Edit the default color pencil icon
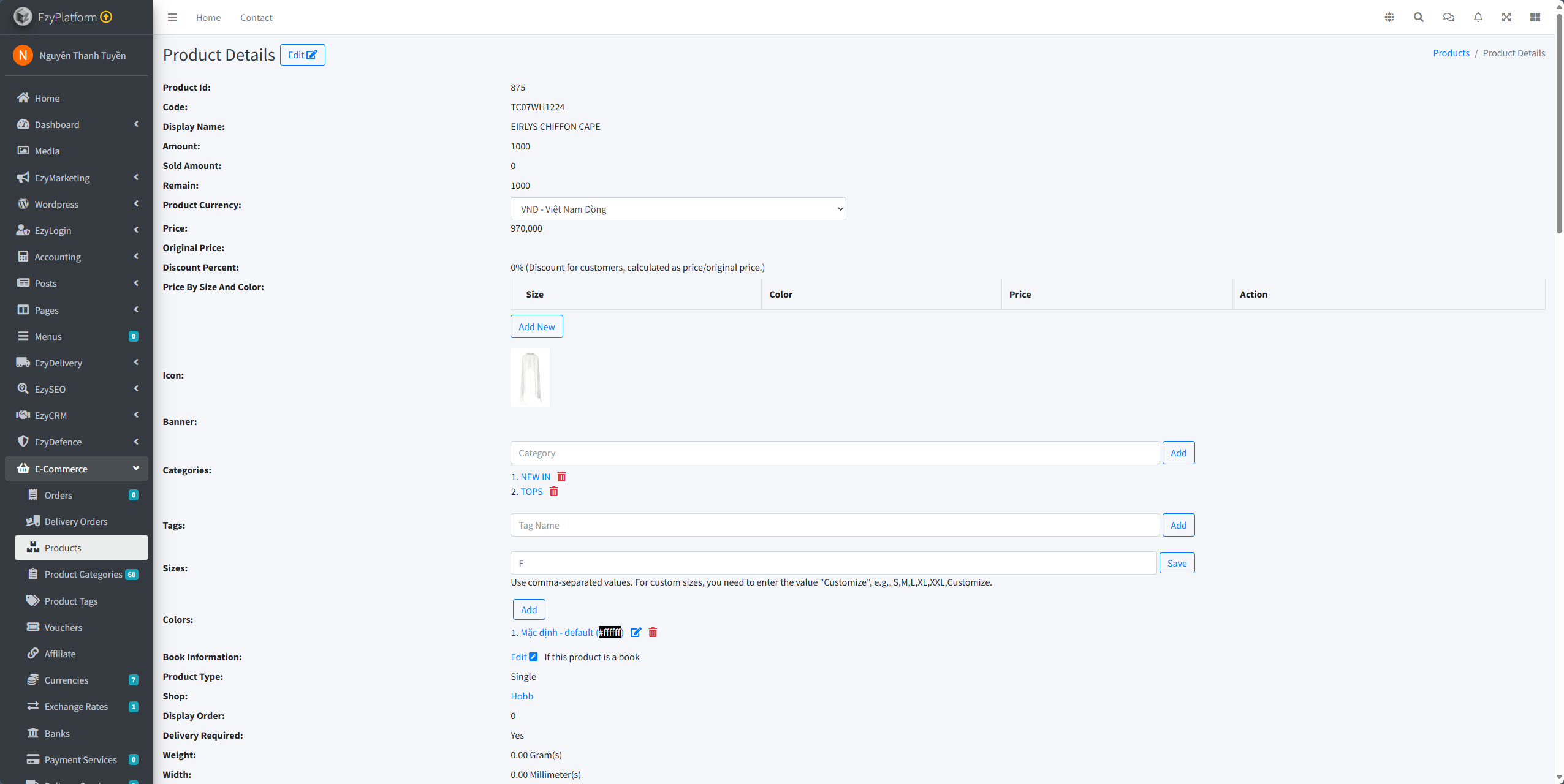Screen dimensions: 1564x784 [x=636, y=632]
